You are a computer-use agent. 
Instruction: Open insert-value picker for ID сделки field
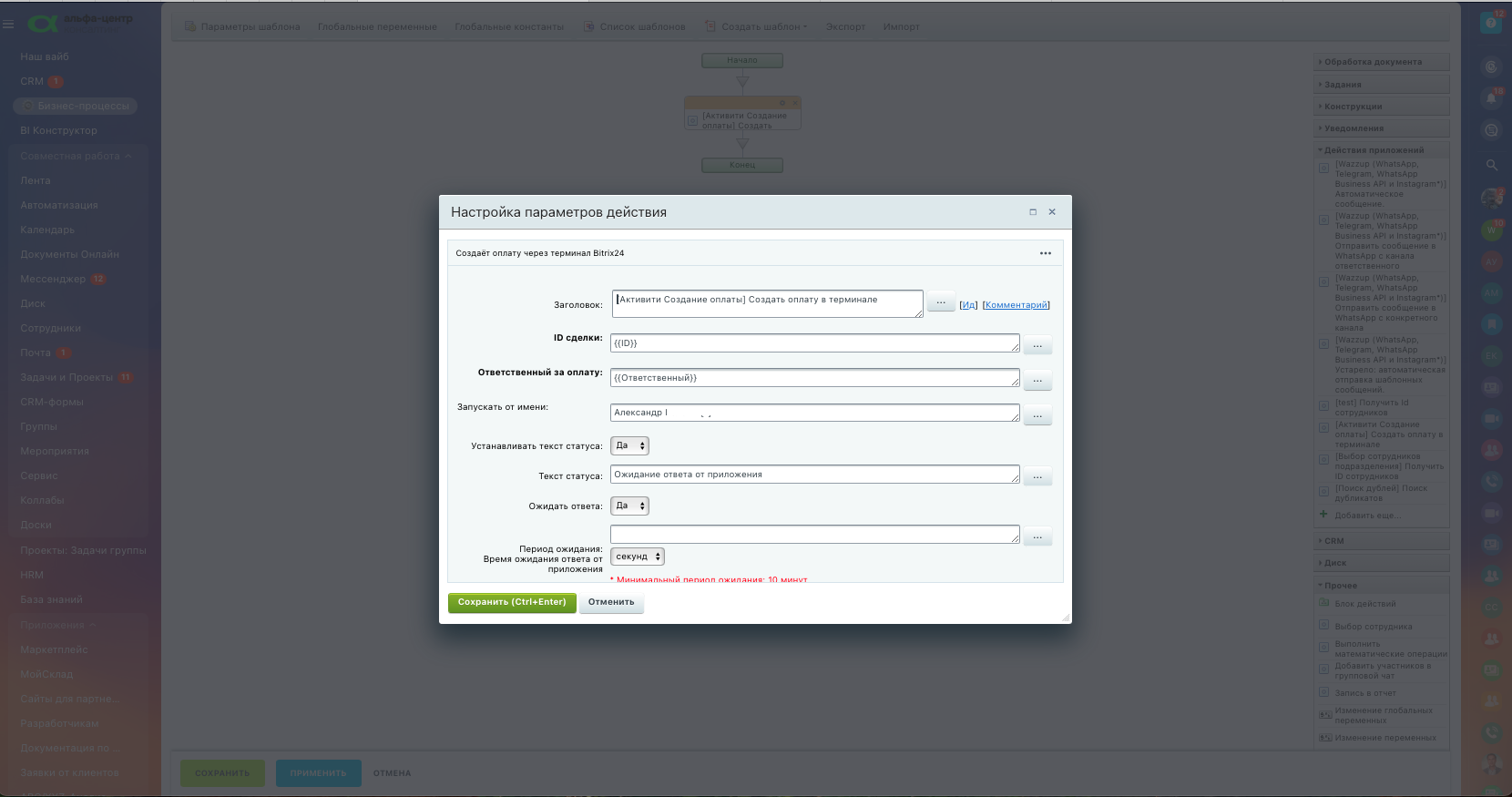1037,344
